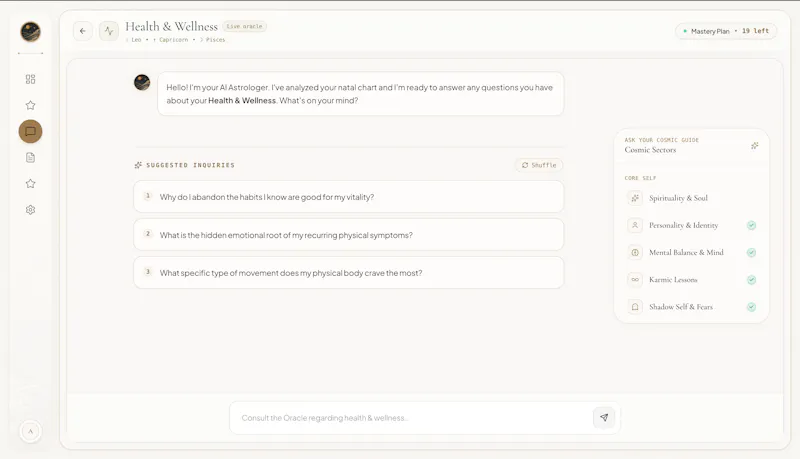The height and width of the screenshot is (459, 800).
Task: Open Mental Balance & Mind sector
Action: 691,252
